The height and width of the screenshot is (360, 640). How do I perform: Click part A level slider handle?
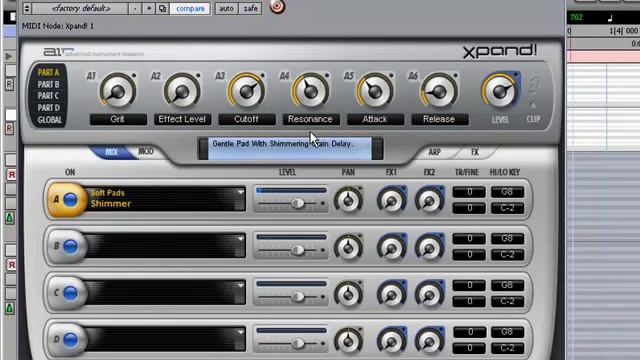pos(298,203)
